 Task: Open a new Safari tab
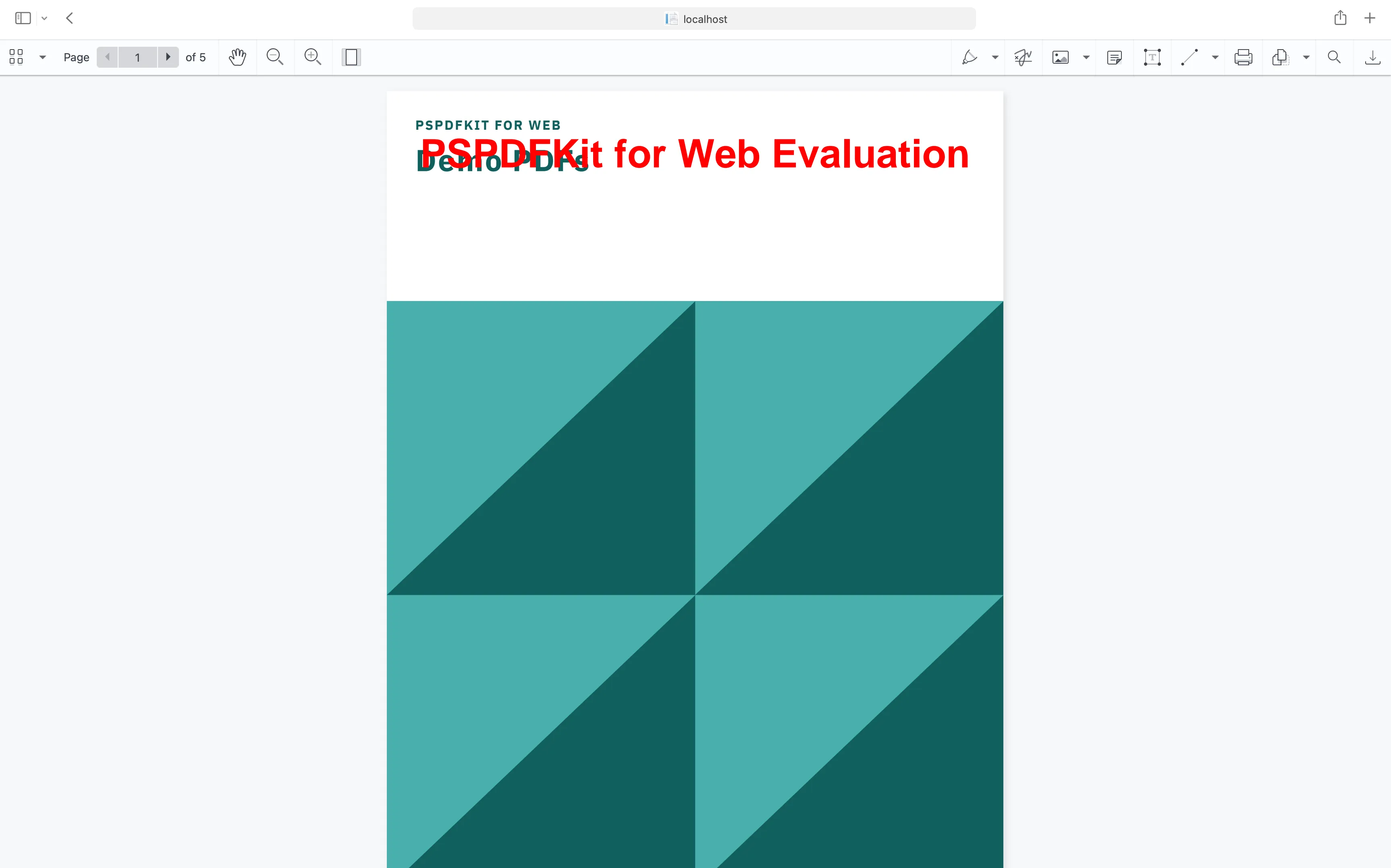click(1370, 18)
